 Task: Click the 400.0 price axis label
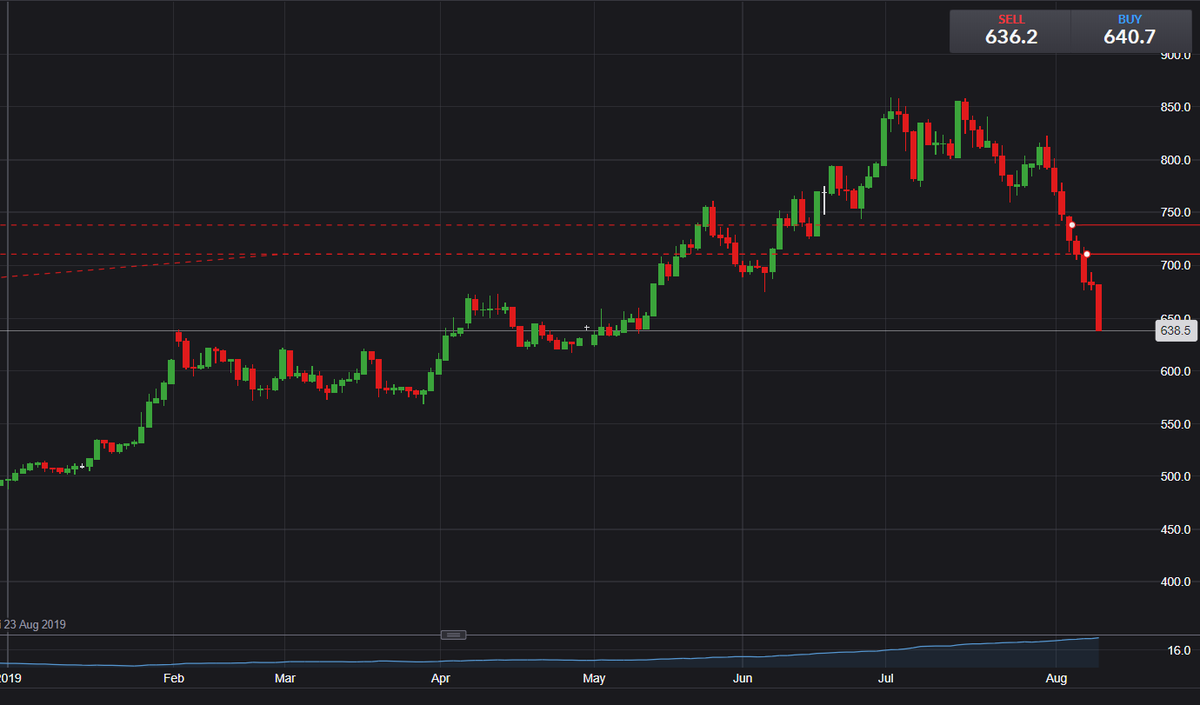point(1176,582)
